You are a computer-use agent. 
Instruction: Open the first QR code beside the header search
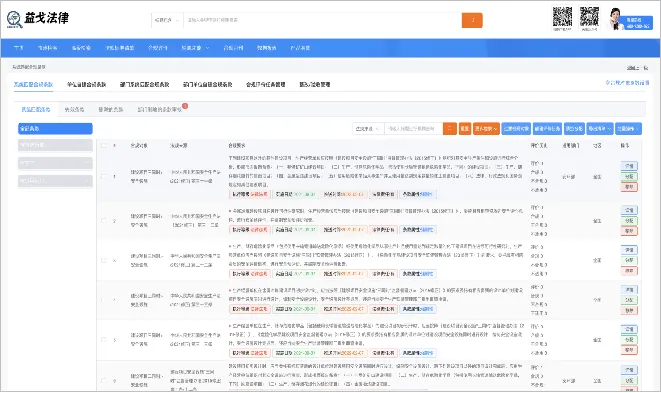pos(562,17)
